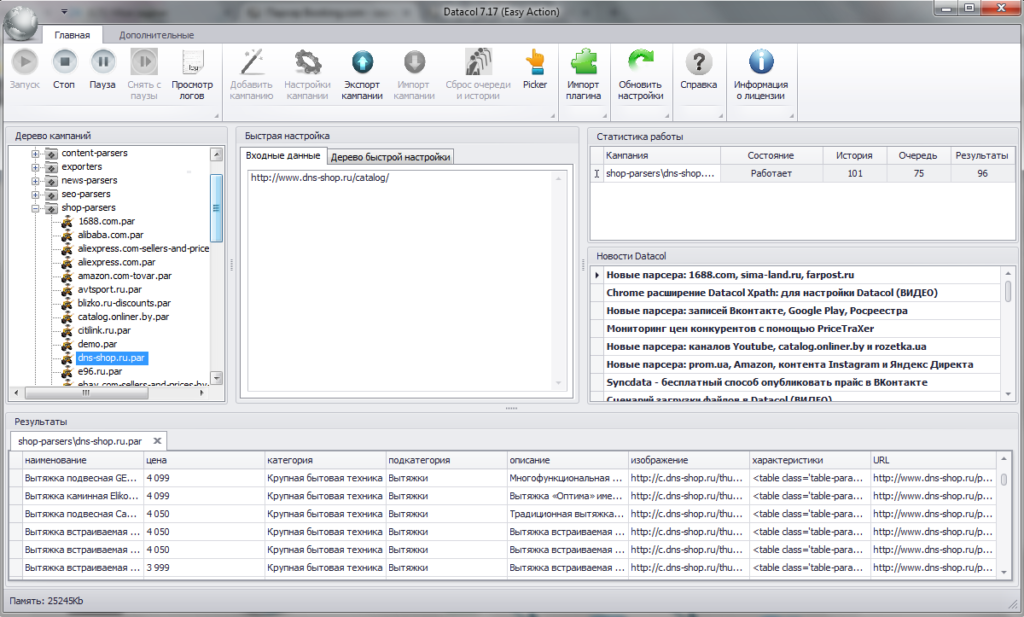Sort statistics by Очередь column
The image size is (1024, 617).
point(918,156)
